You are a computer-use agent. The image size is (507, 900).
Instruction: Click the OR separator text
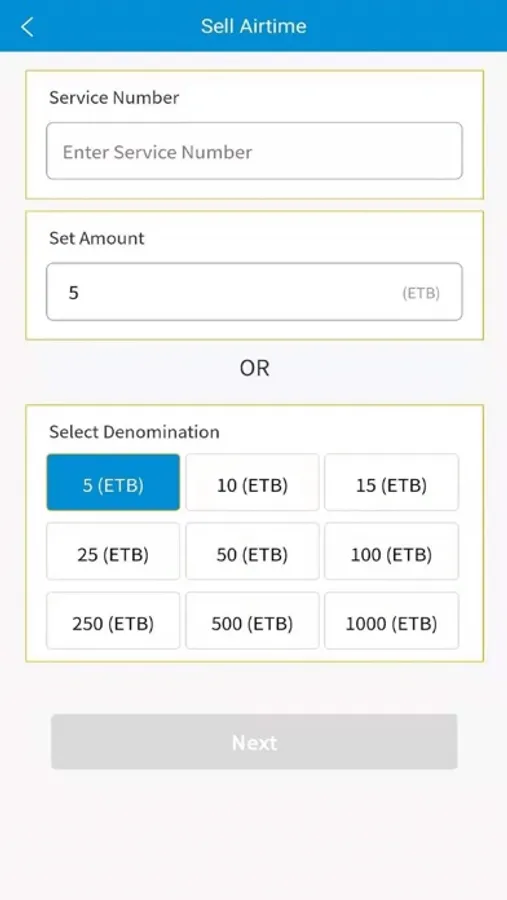(254, 368)
